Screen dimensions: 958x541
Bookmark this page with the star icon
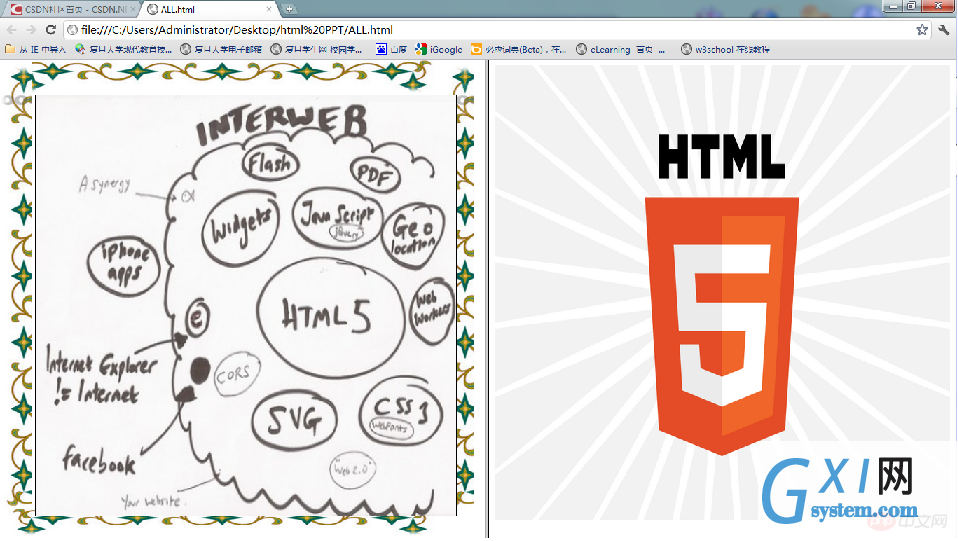pyautogui.click(x=922, y=29)
